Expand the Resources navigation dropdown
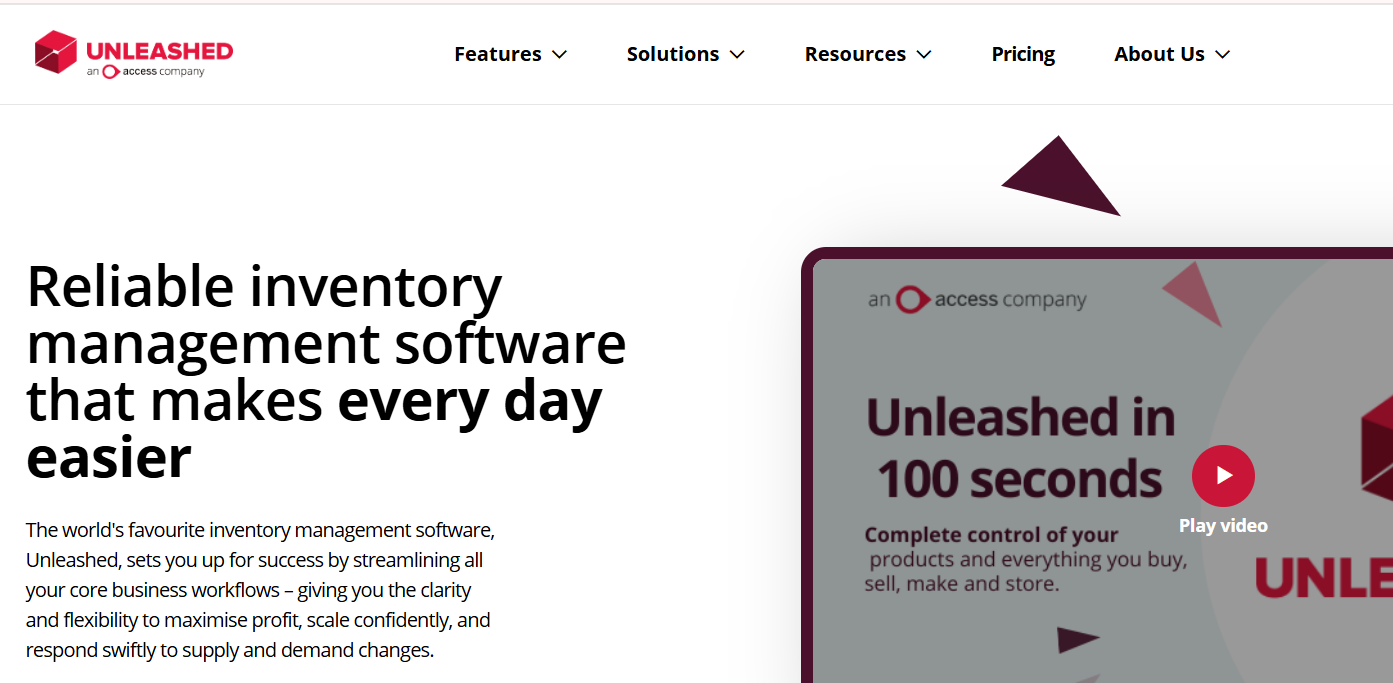The height and width of the screenshot is (683, 1393). click(x=867, y=54)
